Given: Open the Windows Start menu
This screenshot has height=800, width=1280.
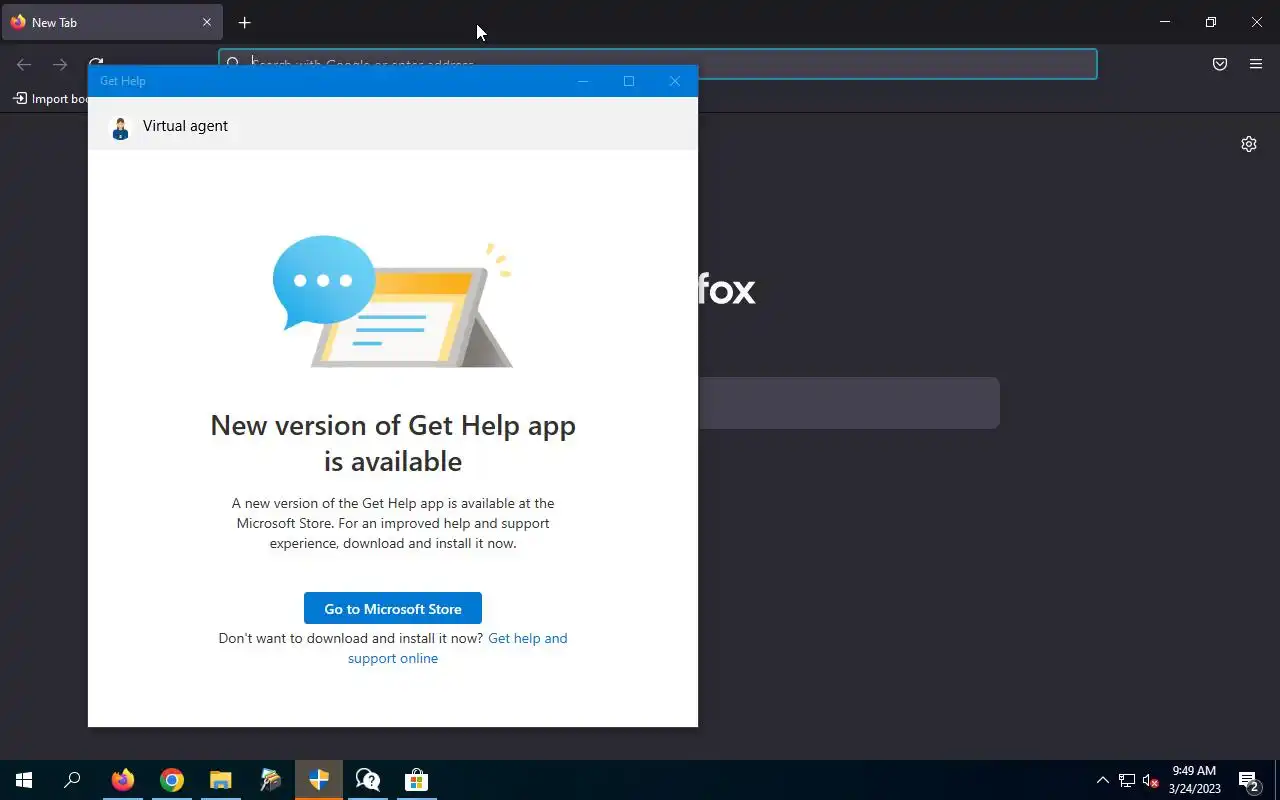Looking at the screenshot, I should (24, 780).
